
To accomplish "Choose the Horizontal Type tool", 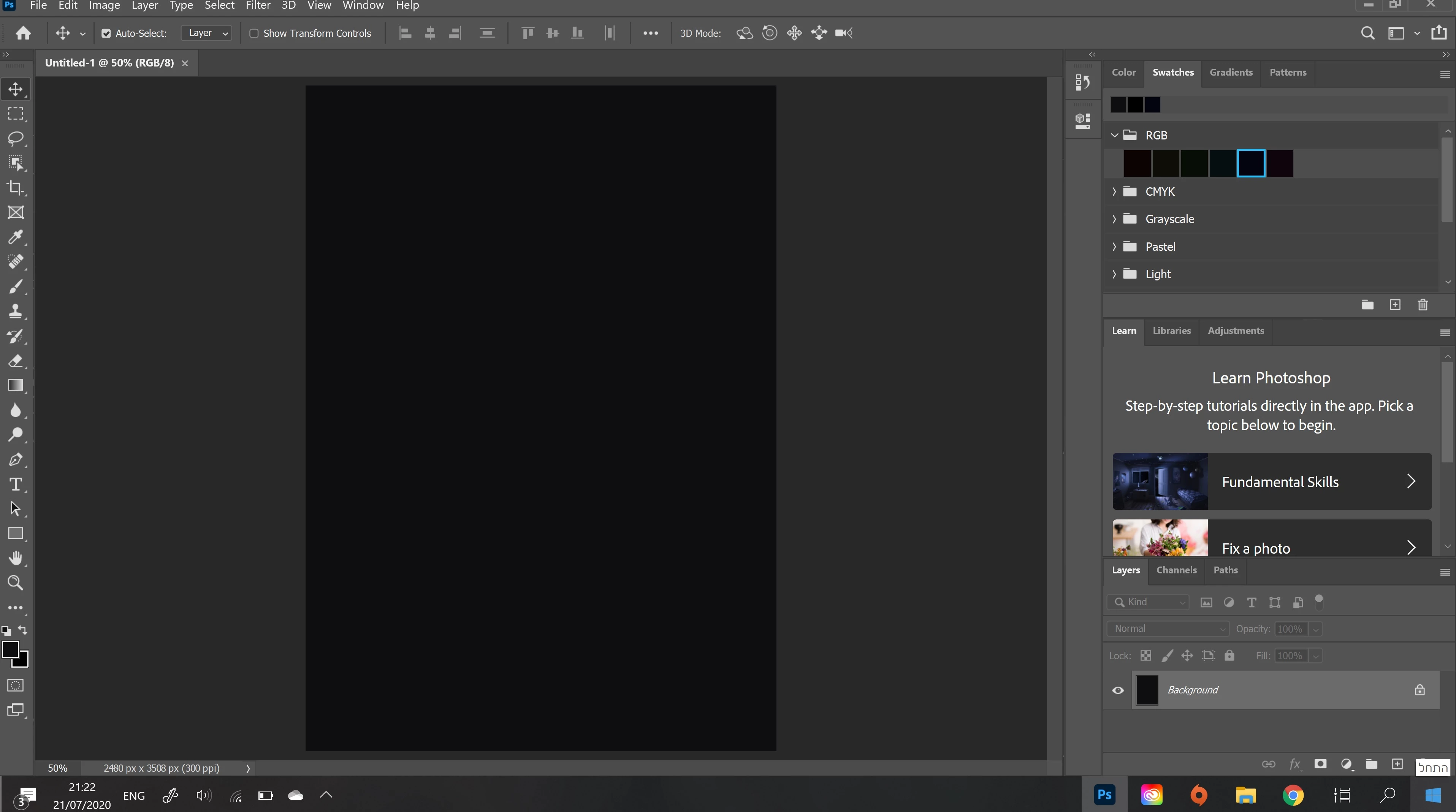I will tap(15, 484).
